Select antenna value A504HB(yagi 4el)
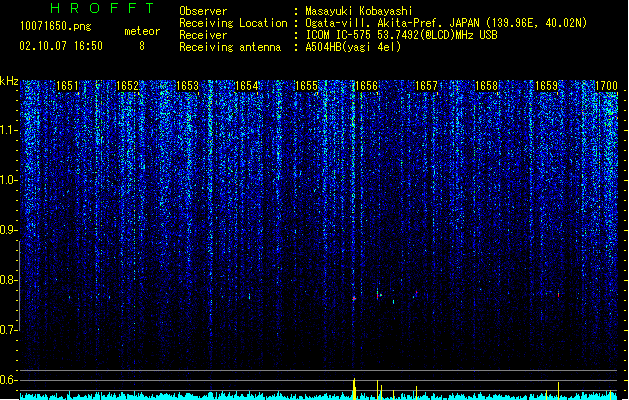 point(353,47)
